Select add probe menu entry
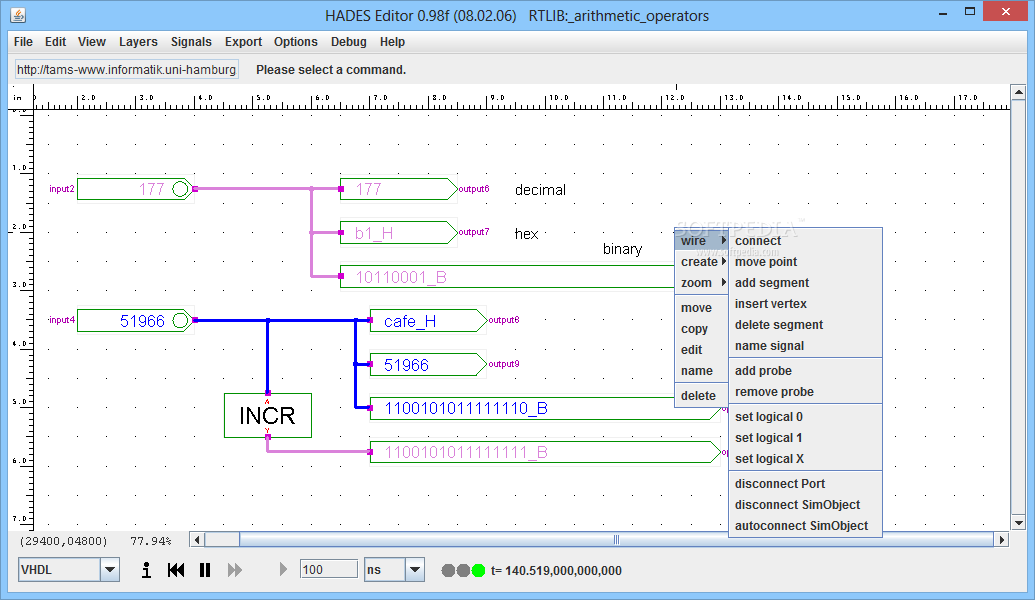Image resolution: width=1035 pixels, height=600 pixels. (805, 371)
